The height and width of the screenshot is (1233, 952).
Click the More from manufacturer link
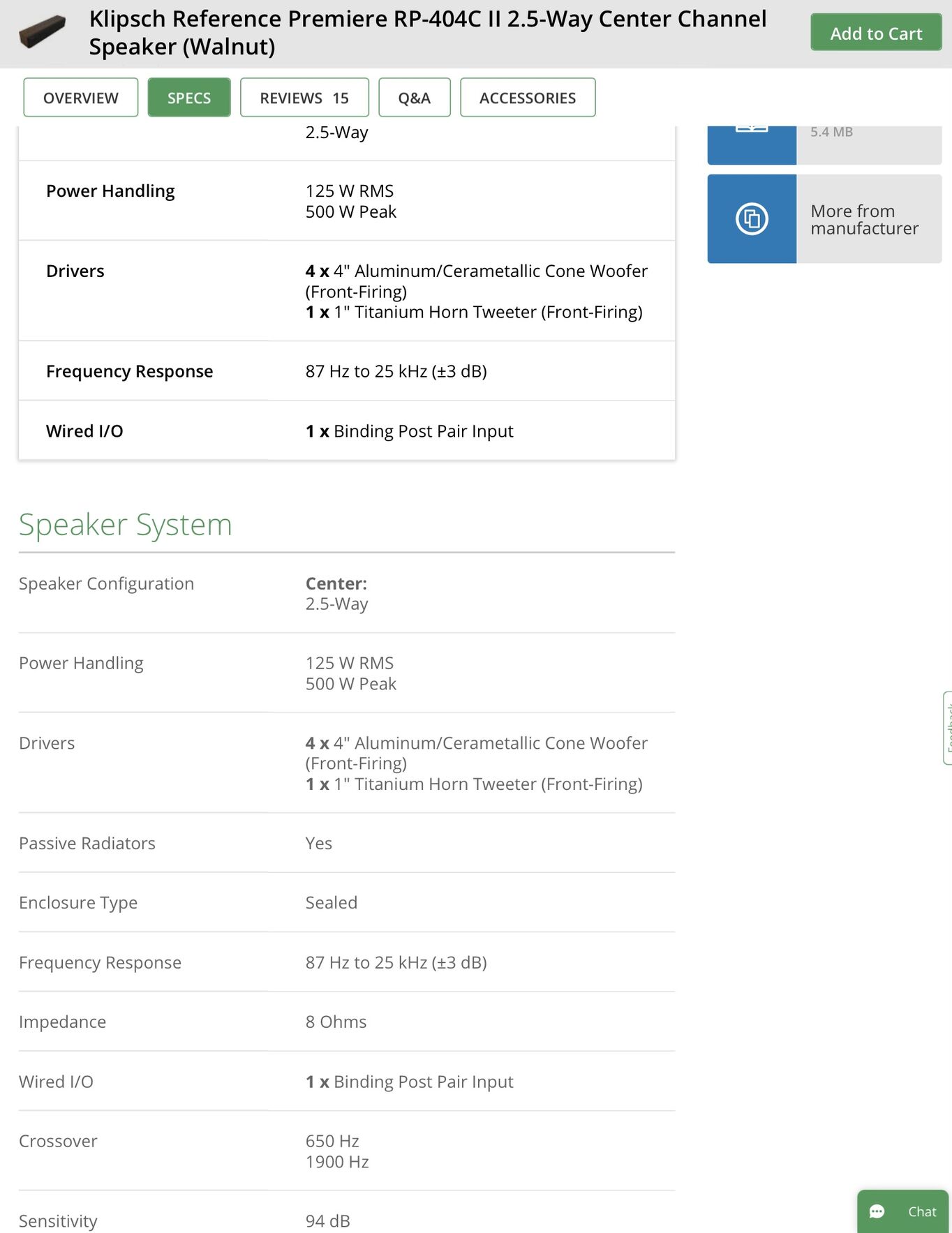pyautogui.click(x=865, y=220)
